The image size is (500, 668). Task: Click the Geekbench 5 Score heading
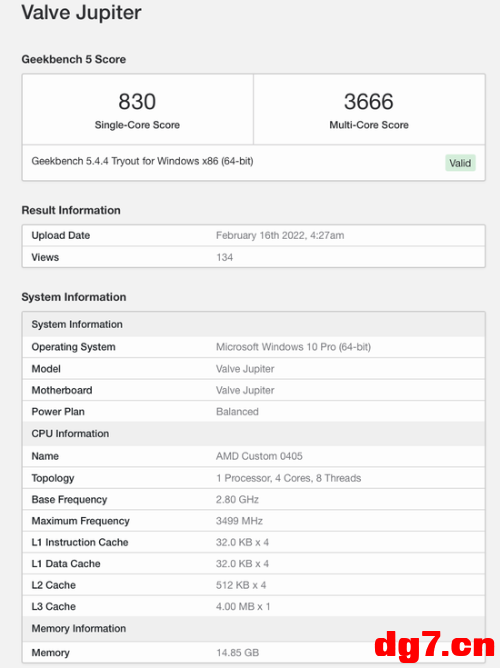click(74, 59)
